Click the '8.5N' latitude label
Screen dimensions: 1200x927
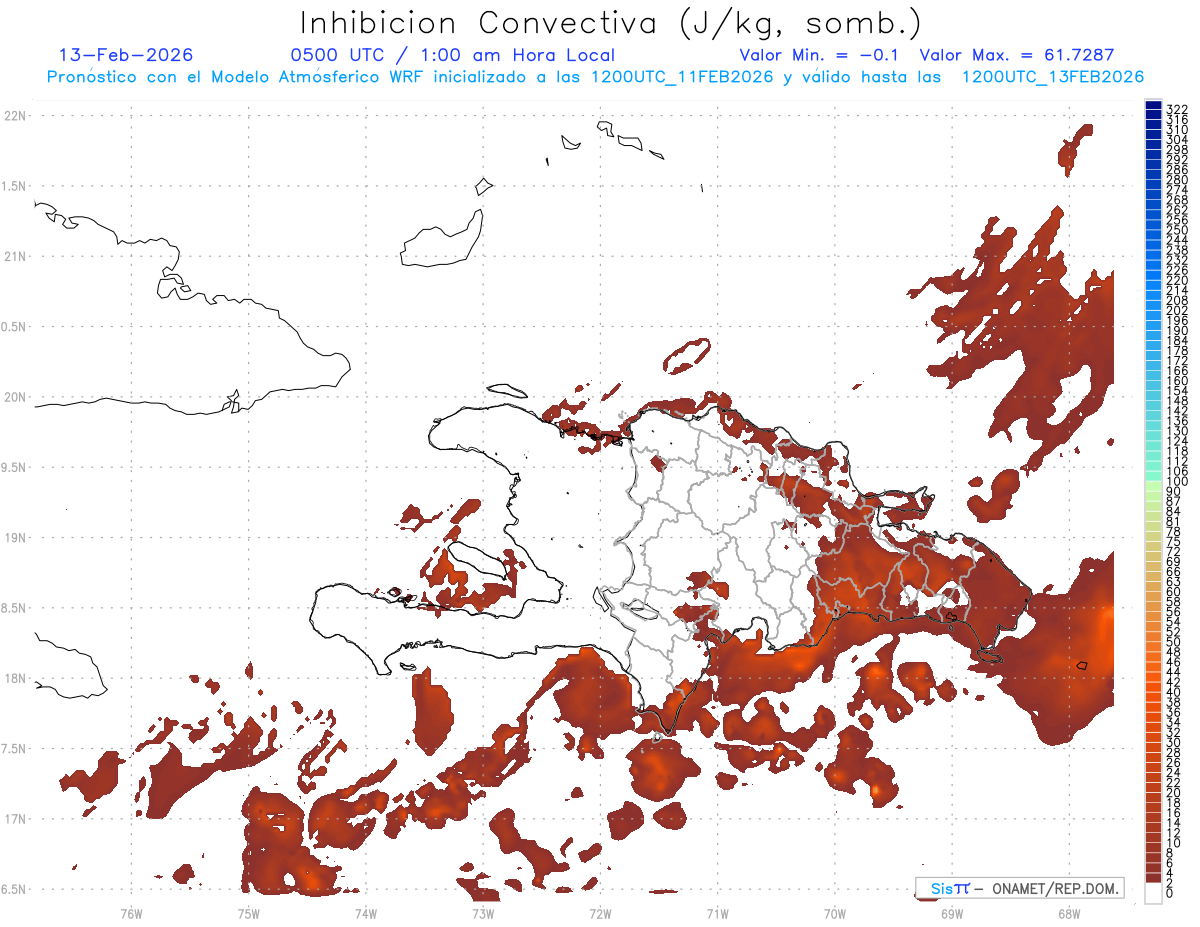(15, 608)
